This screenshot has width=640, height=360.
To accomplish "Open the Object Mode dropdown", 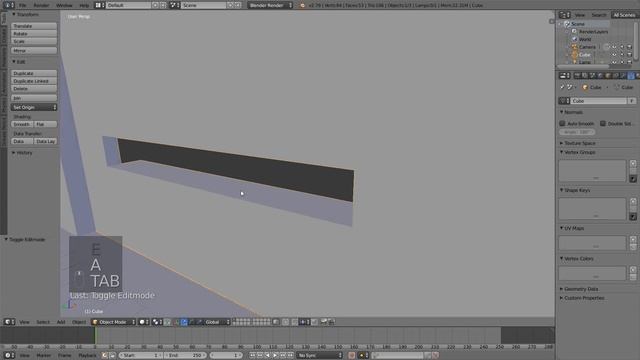I will [x=113, y=322].
